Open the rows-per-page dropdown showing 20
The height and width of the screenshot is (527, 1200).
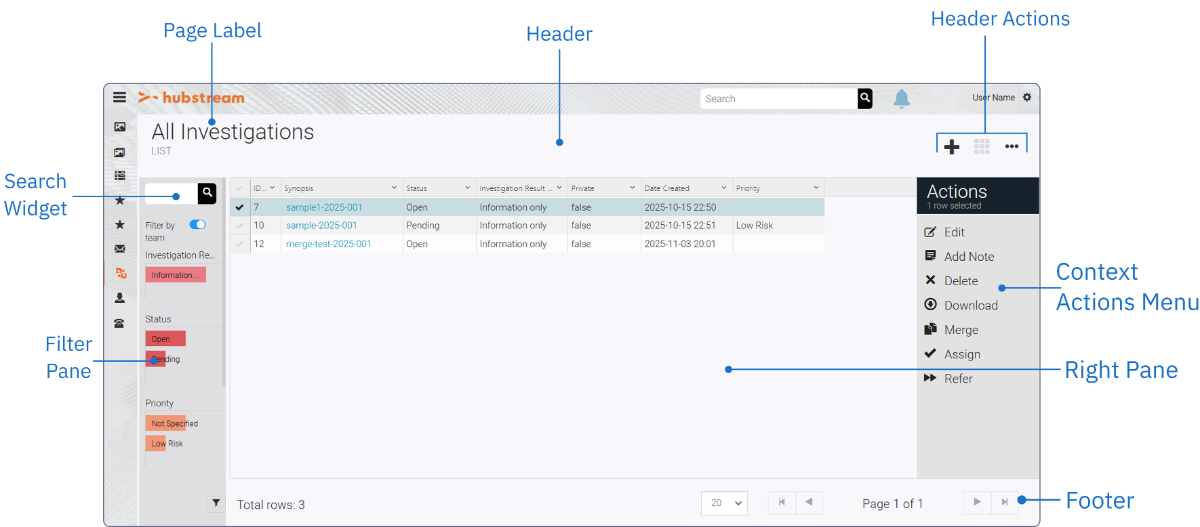724,503
